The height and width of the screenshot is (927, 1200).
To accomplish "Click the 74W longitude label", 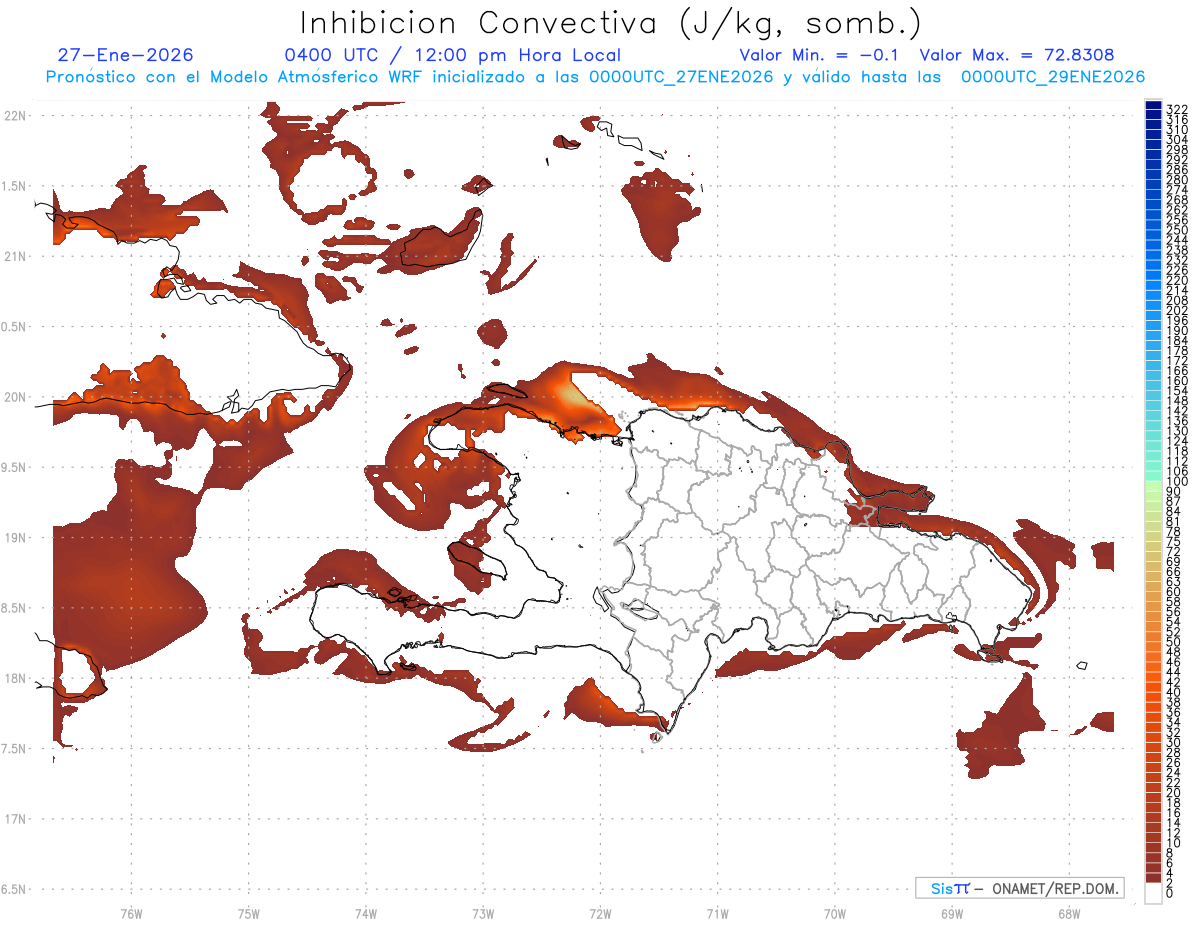I will coord(365,913).
